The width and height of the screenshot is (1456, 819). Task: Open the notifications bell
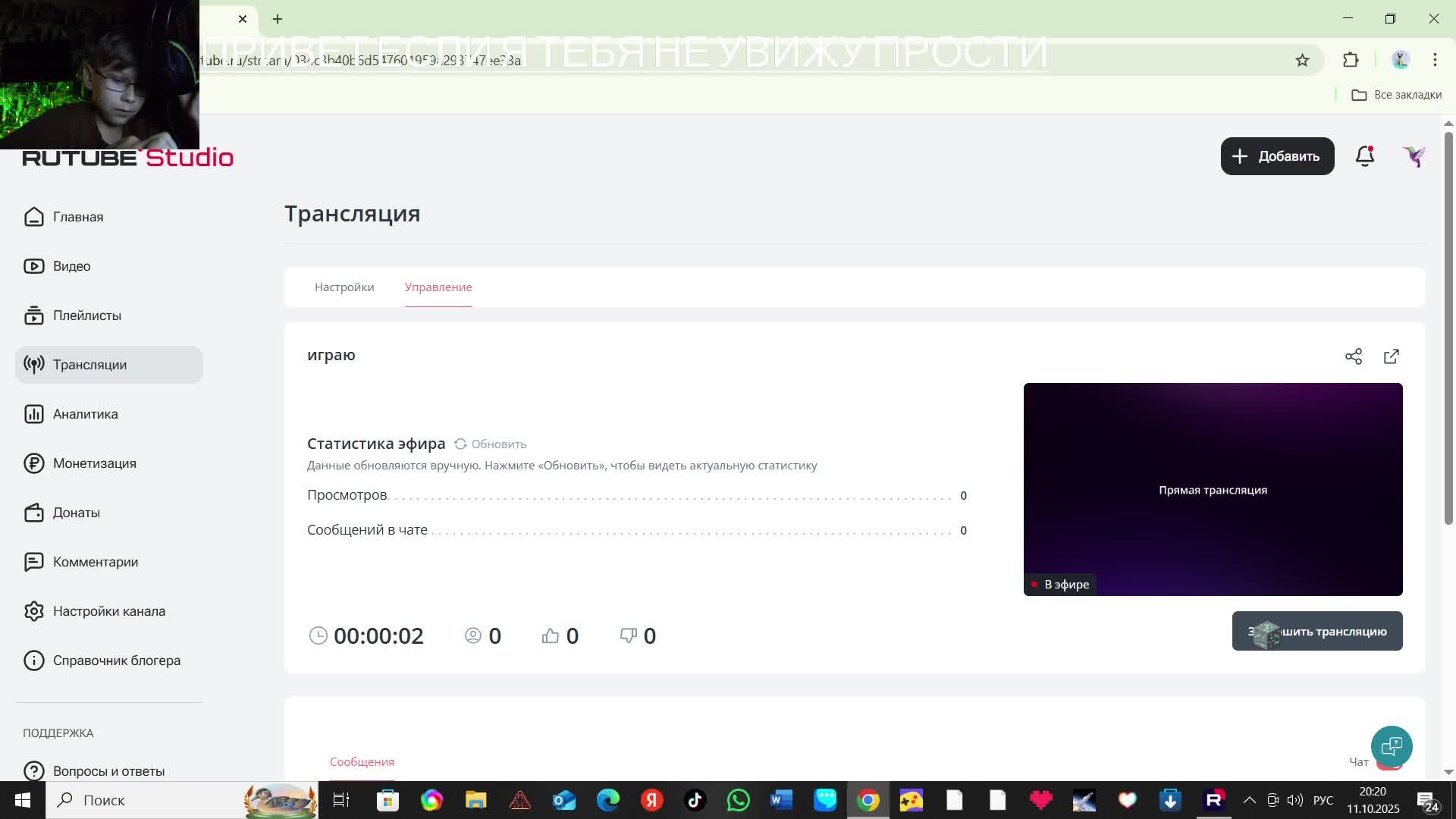(1364, 156)
